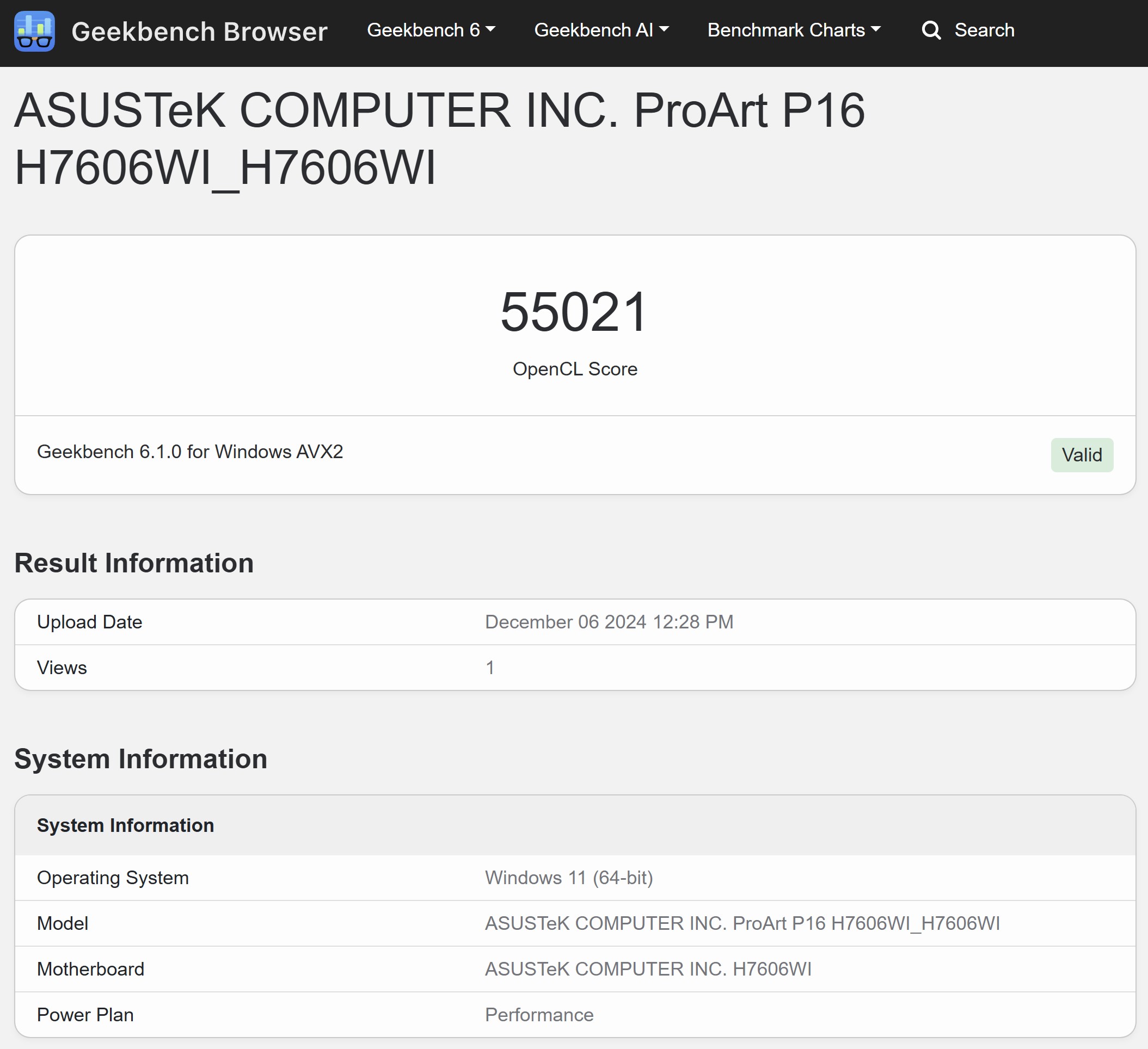Select the December 06 2024 12:28 PM value
Viewport: 1148px width, 1049px height.
click(x=609, y=622)
